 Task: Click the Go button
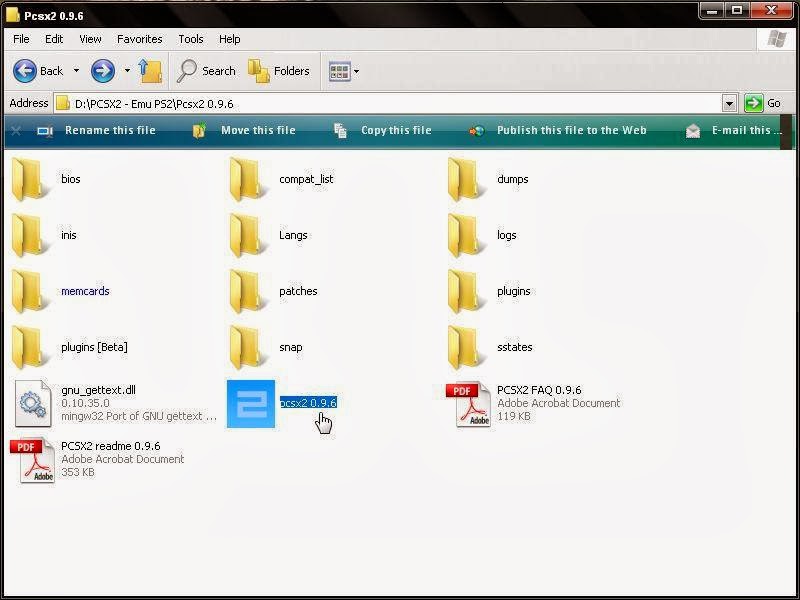(763, 104)
